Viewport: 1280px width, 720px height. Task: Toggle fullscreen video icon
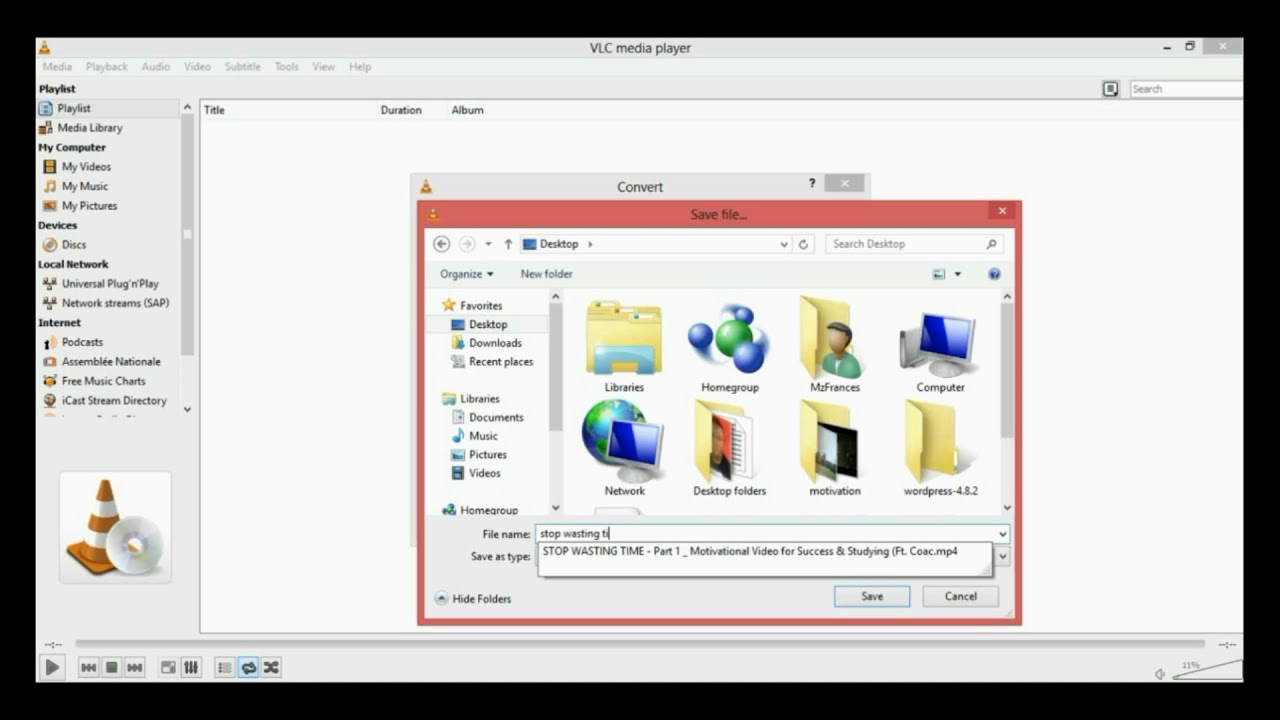pyautogui.click(x=168, y=667)
